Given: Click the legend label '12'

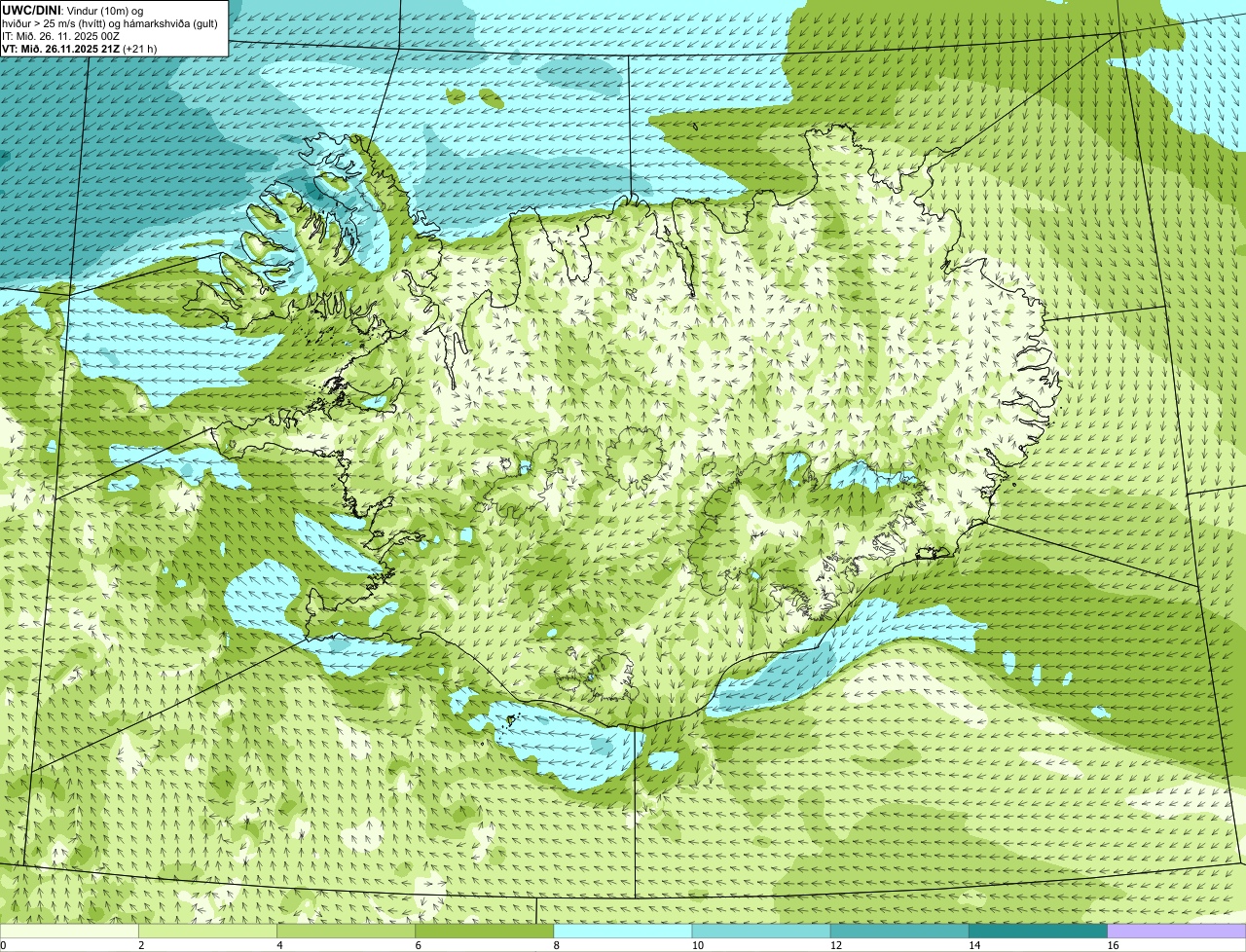Looking at the screenshot, I should tap(835, 945).
